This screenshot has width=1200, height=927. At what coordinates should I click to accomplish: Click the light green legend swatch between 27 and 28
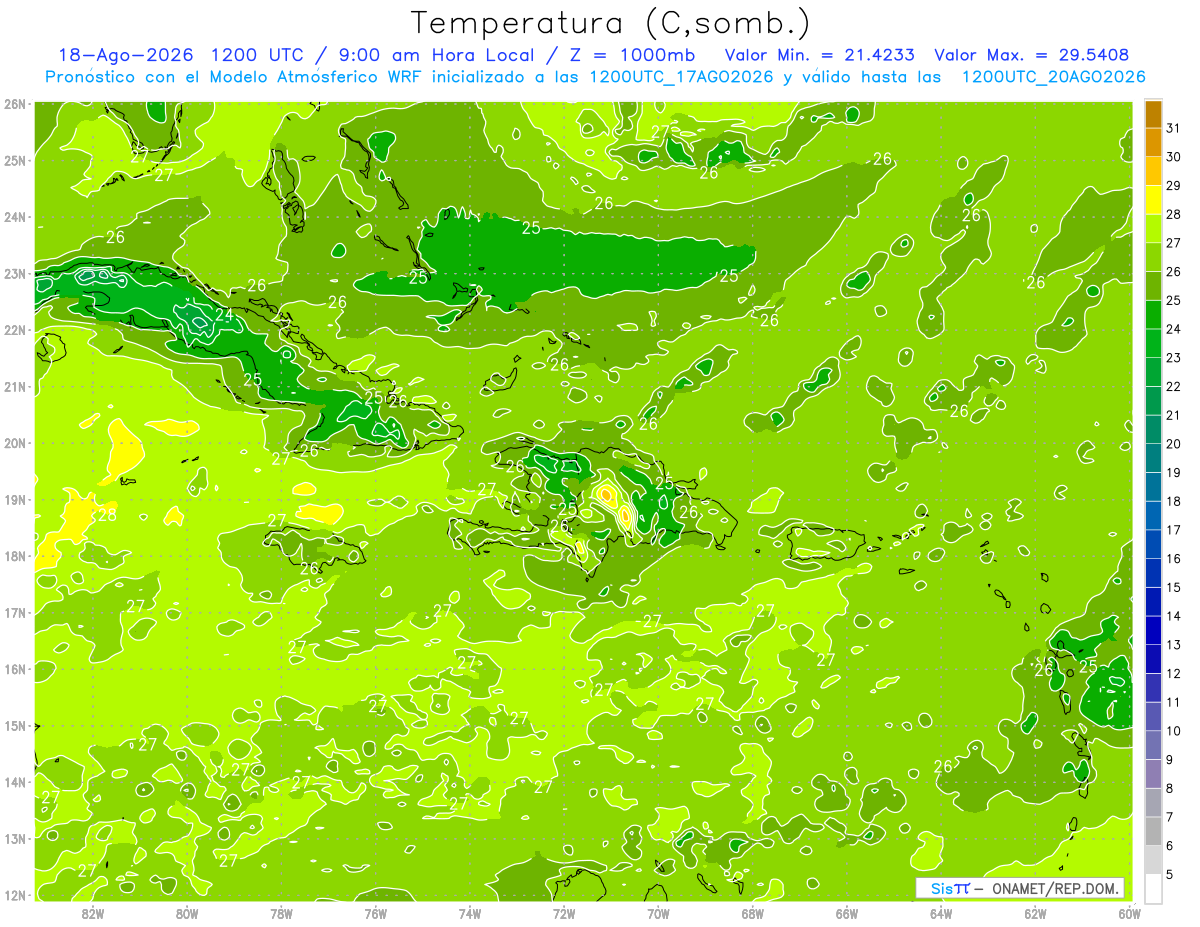1153,228
